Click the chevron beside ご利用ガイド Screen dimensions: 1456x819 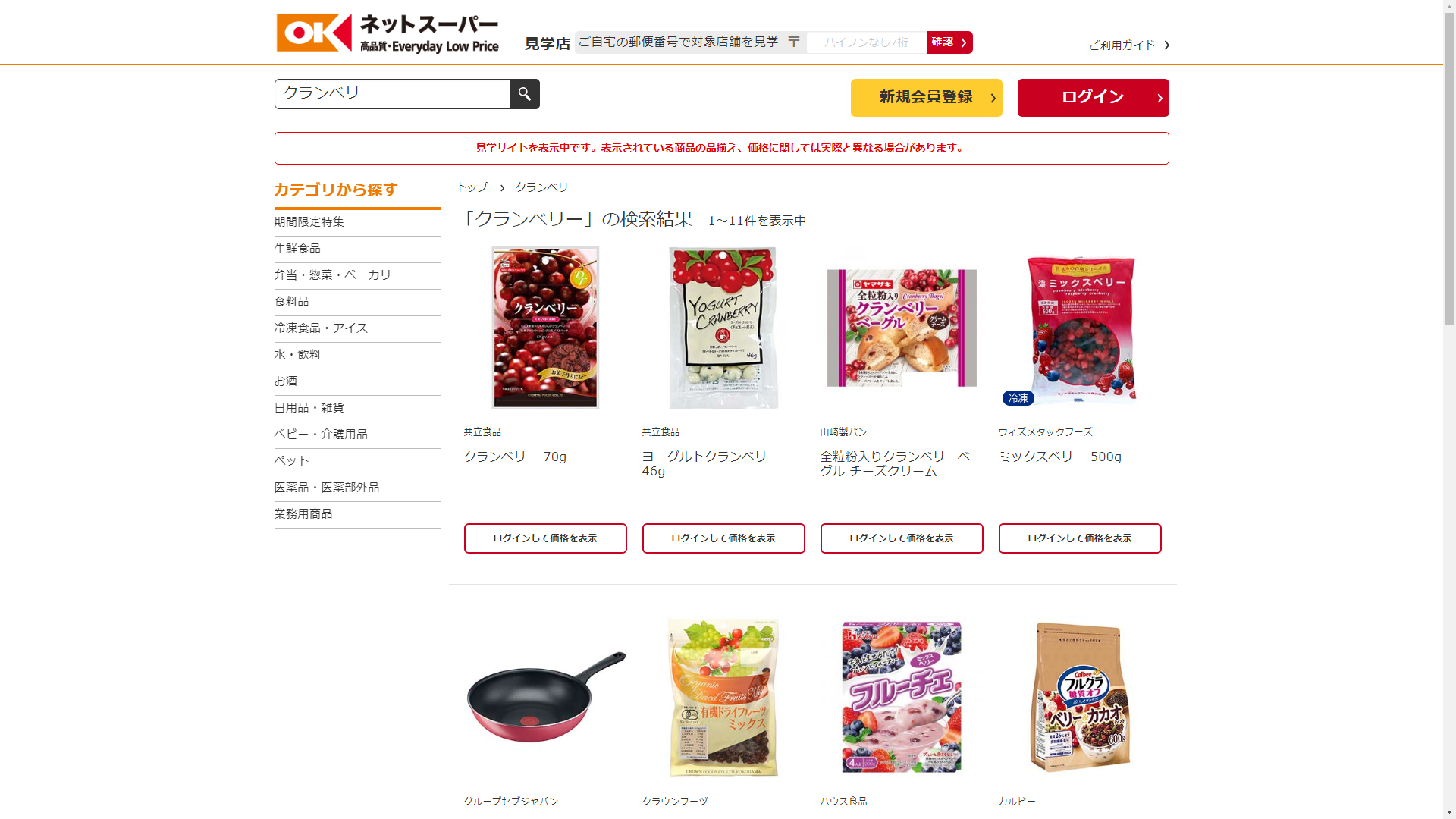[x=1166, y=45]
